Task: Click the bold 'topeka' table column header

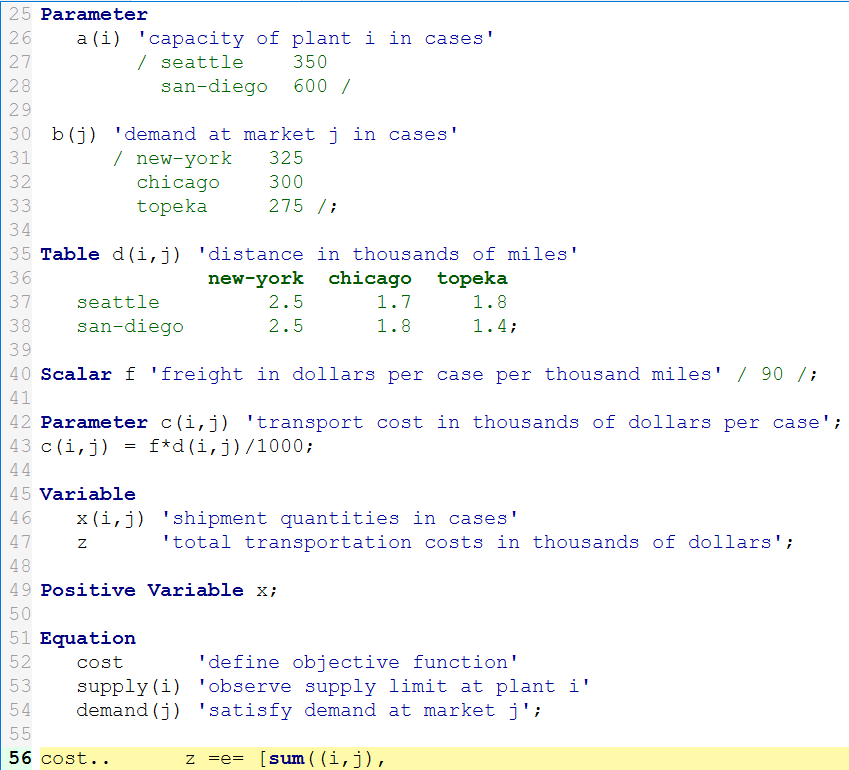Action: (472, 278)
